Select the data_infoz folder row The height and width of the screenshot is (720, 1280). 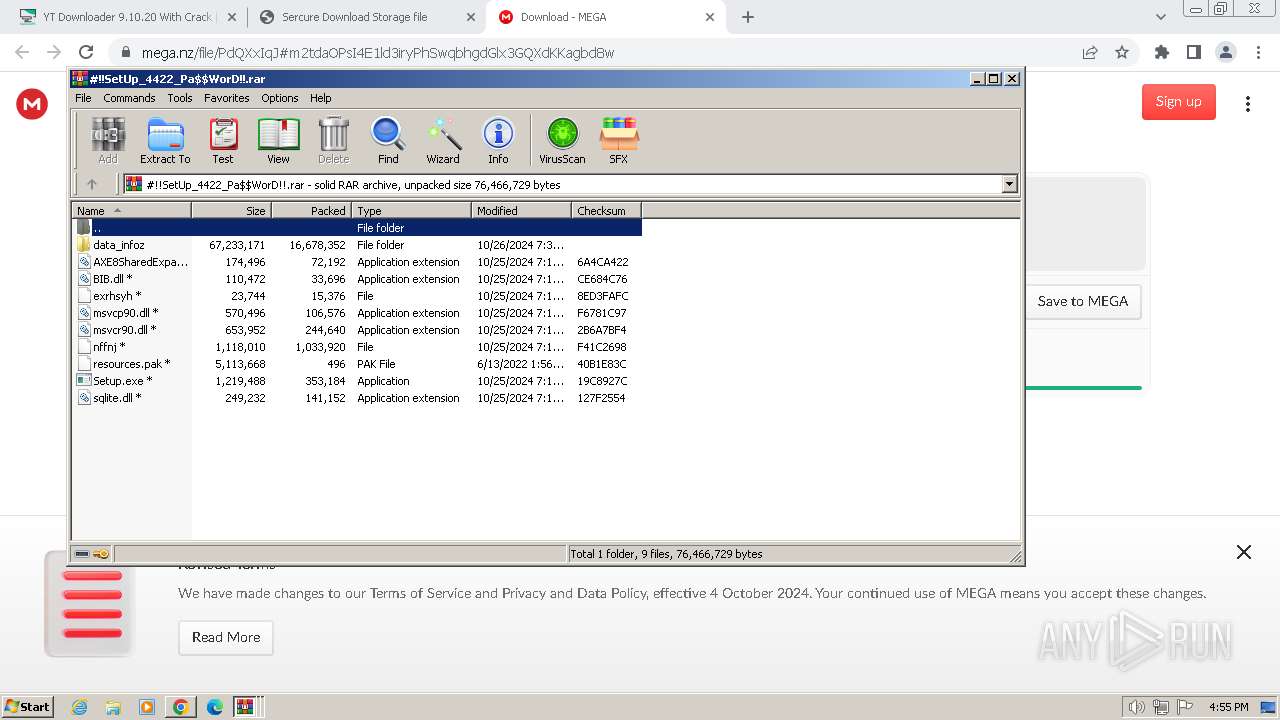coord(357,245)
